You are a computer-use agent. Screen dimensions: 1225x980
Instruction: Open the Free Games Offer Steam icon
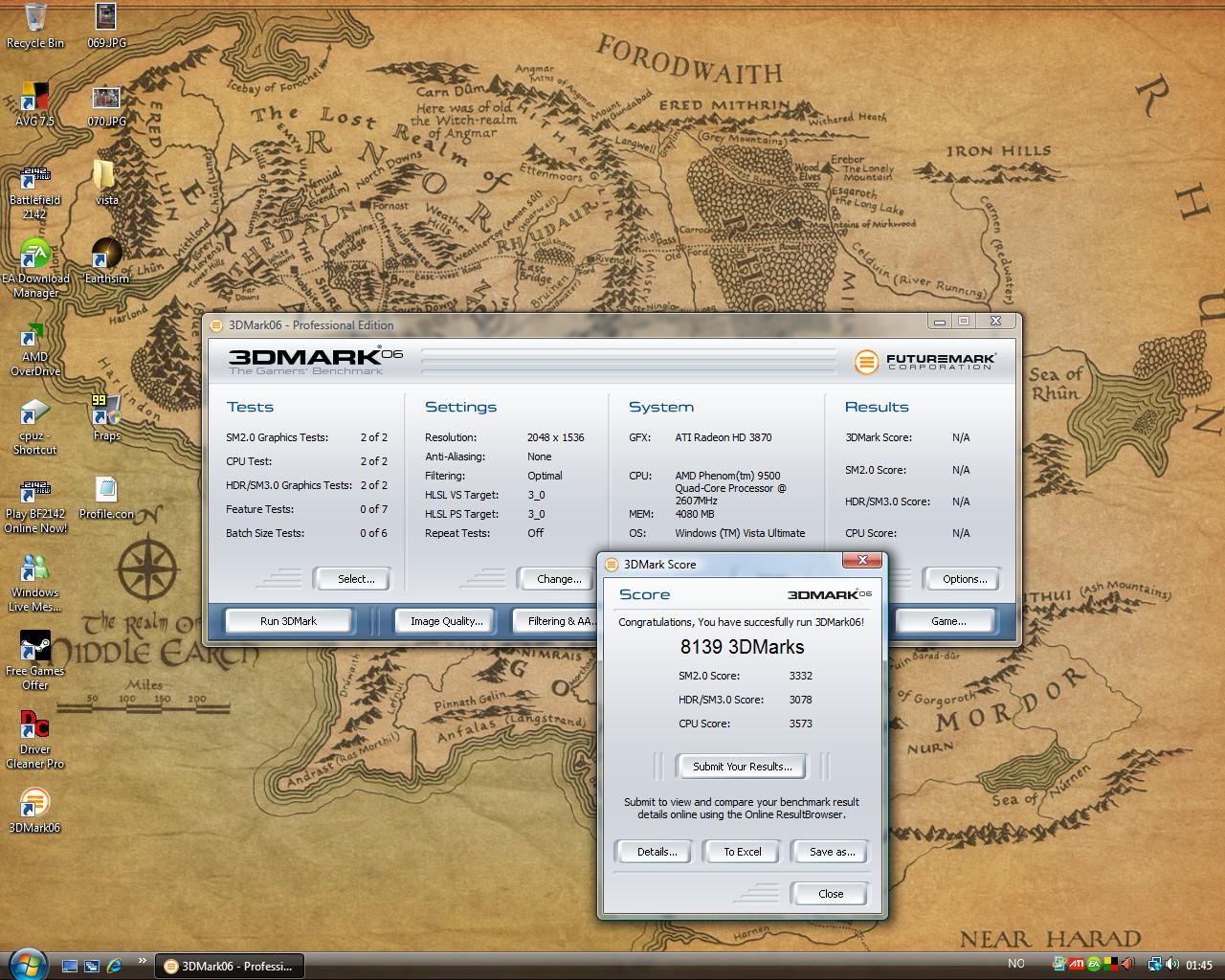(34, 661)
